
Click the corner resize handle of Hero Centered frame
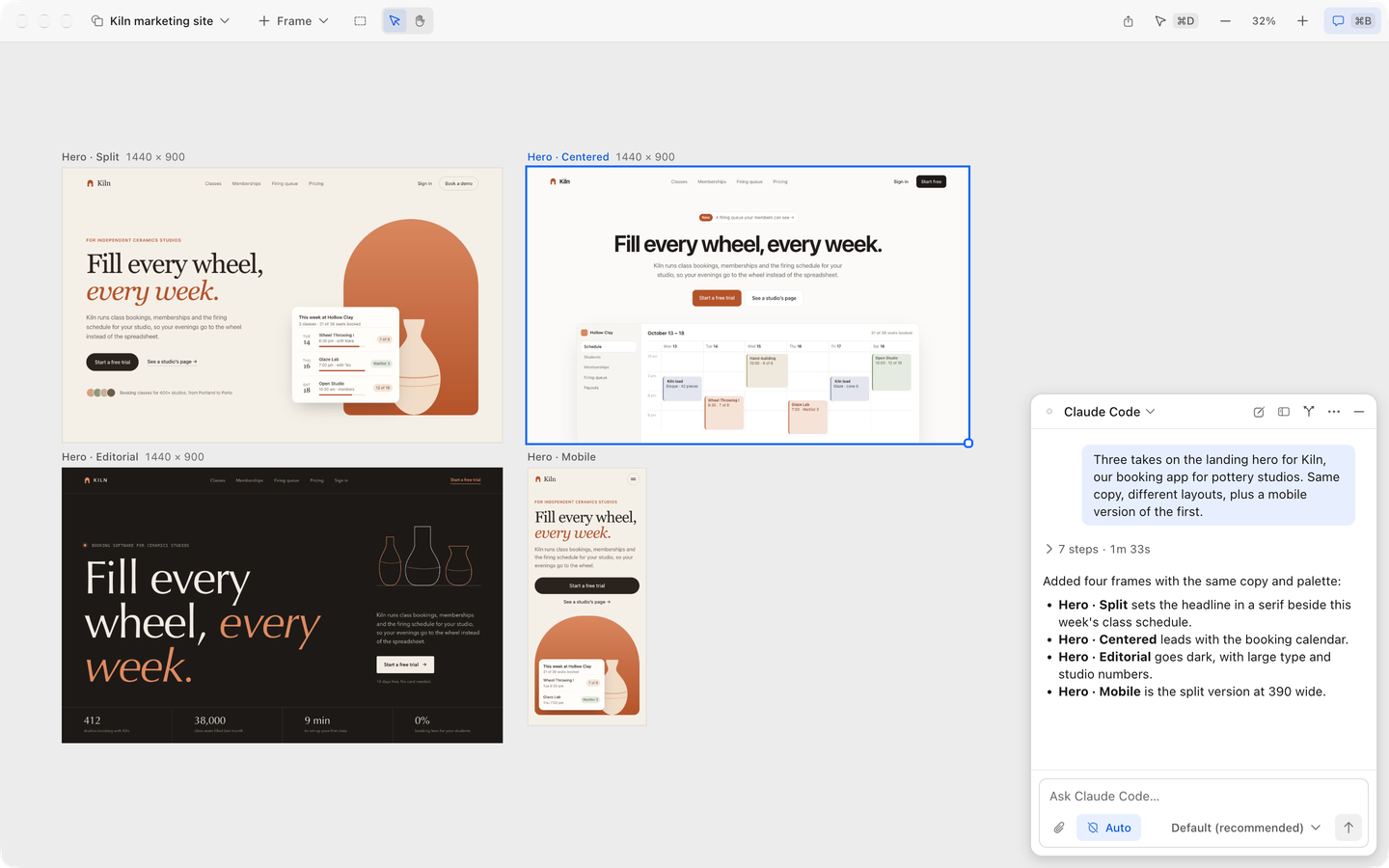click(x=968, y=444)
